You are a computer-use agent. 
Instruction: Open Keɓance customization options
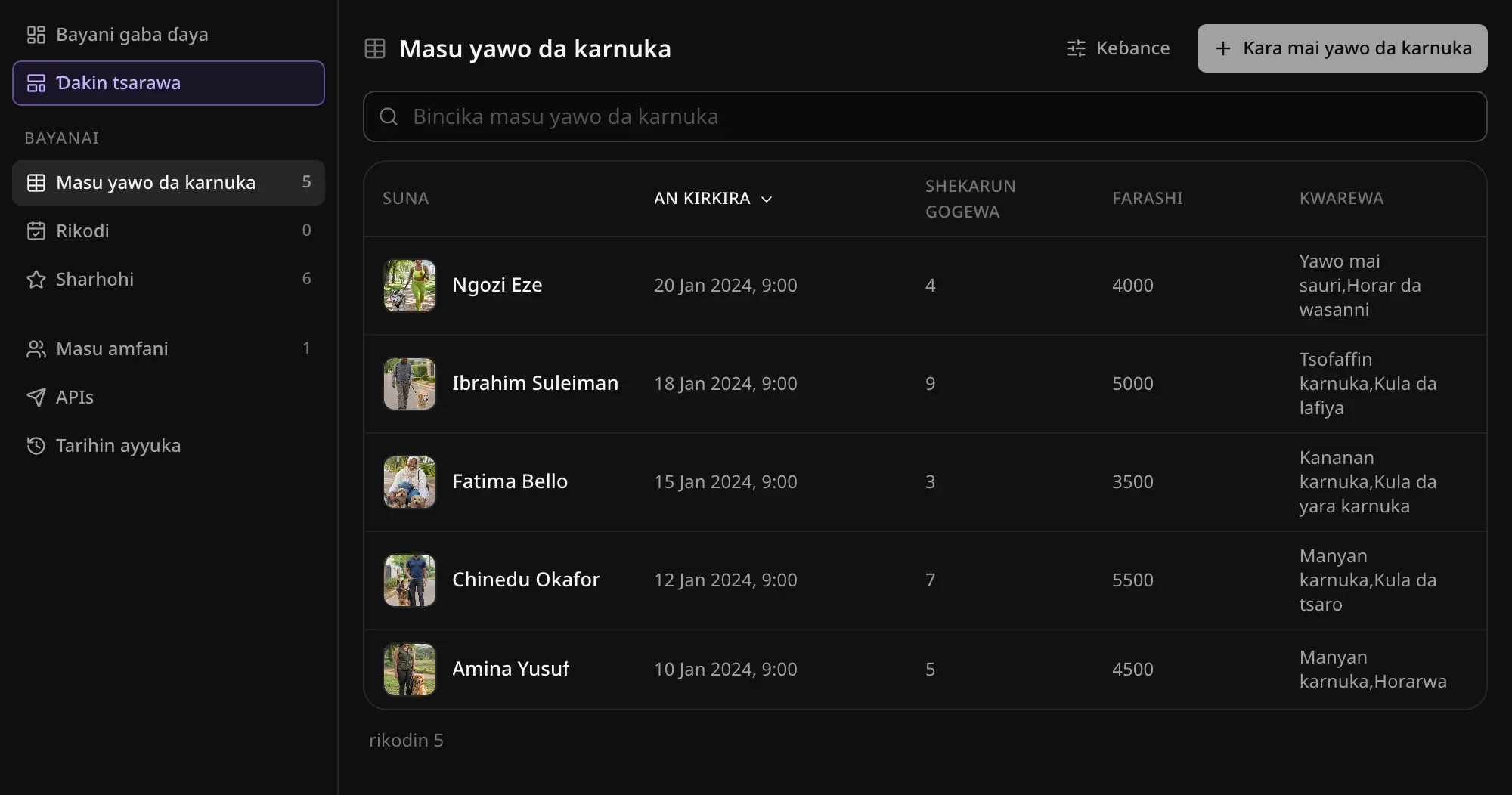point(1118,48)
